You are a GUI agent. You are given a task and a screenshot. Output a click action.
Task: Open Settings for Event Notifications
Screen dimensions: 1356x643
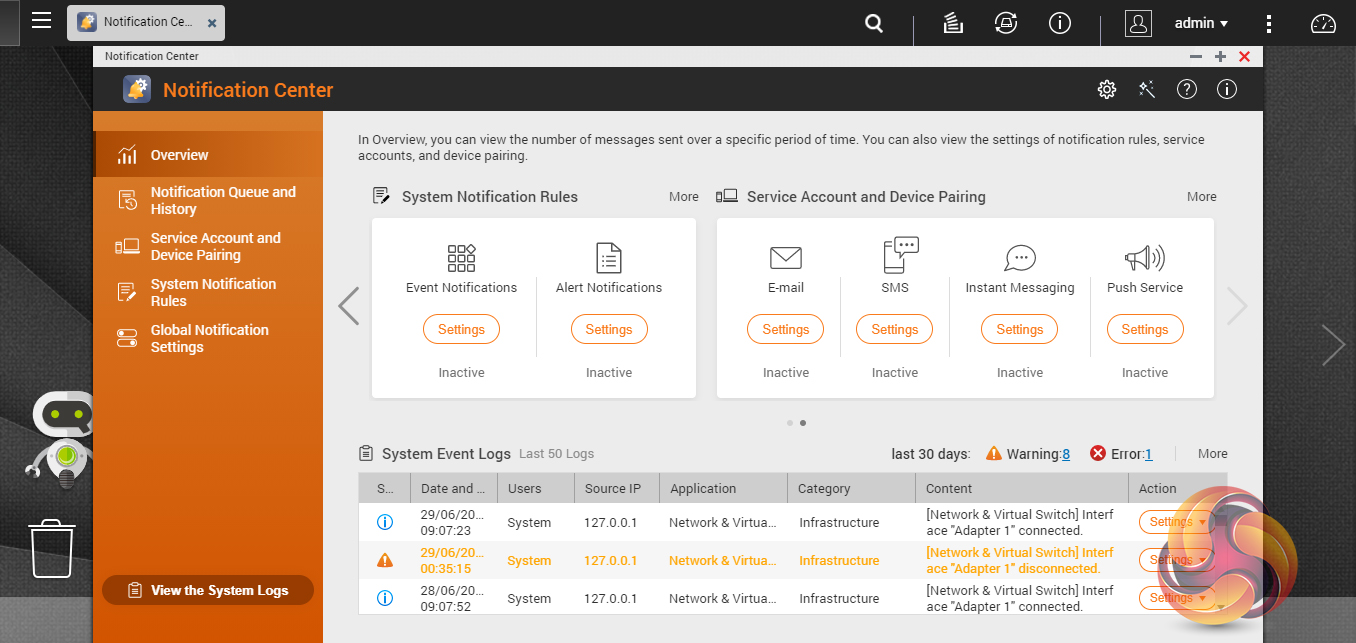point(461,329)
